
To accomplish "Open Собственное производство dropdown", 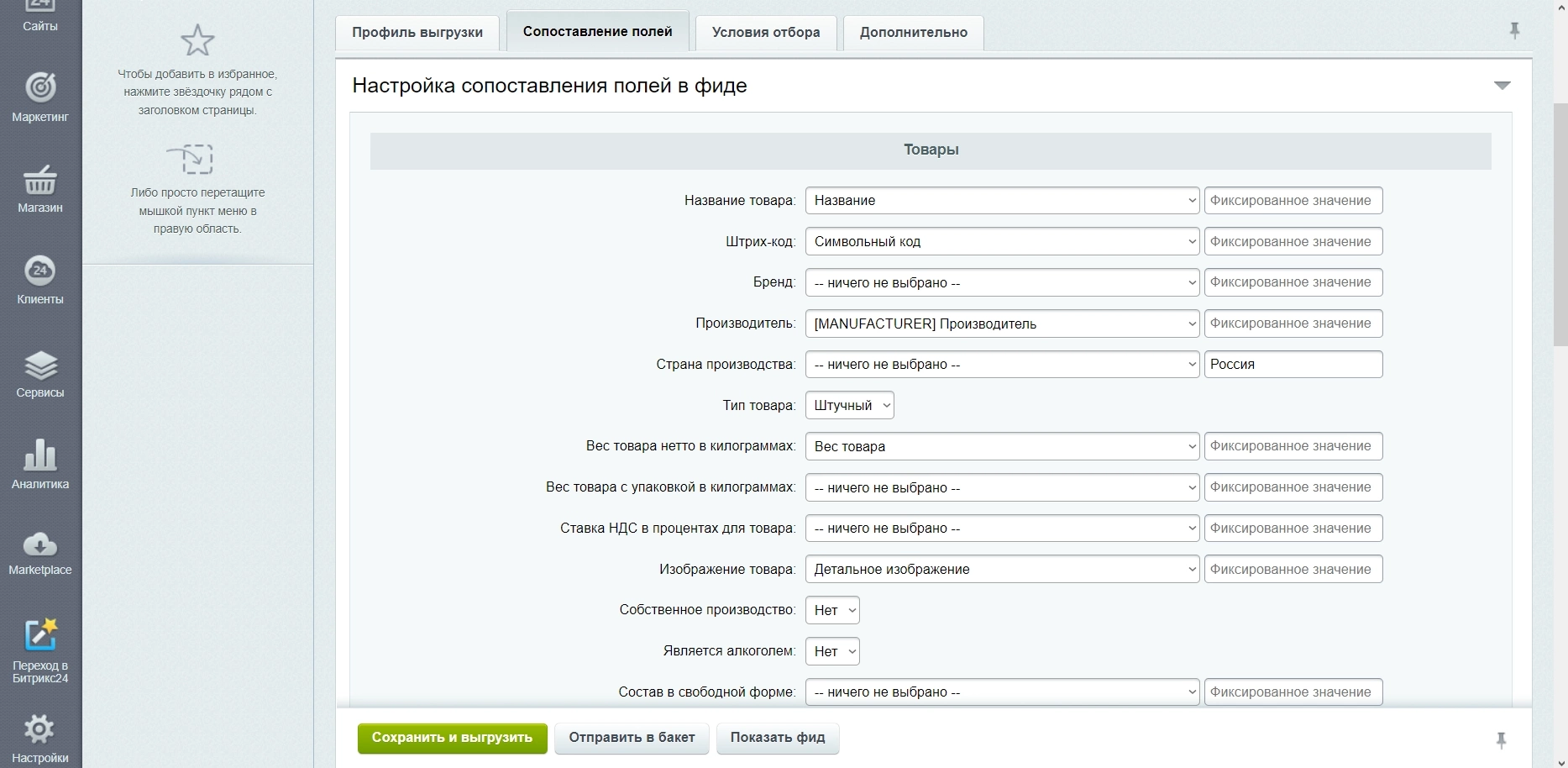I will click(x=831, y=611).
